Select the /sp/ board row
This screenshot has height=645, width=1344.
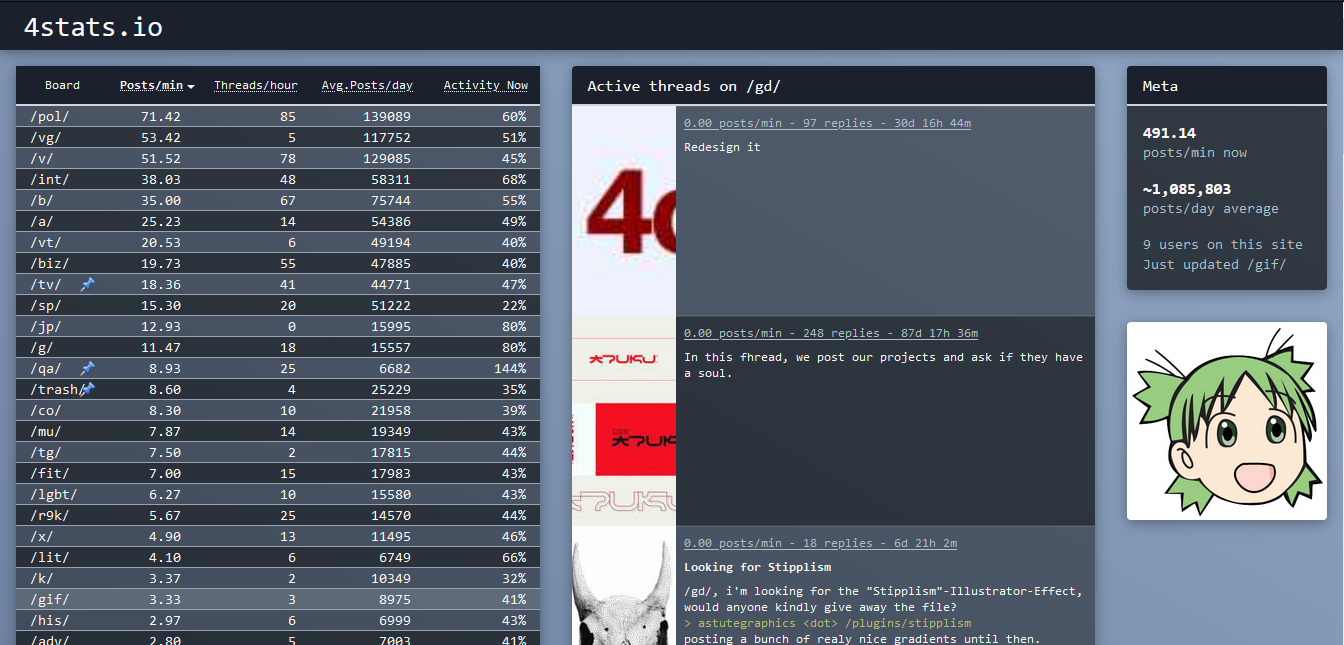coord(278,306)
